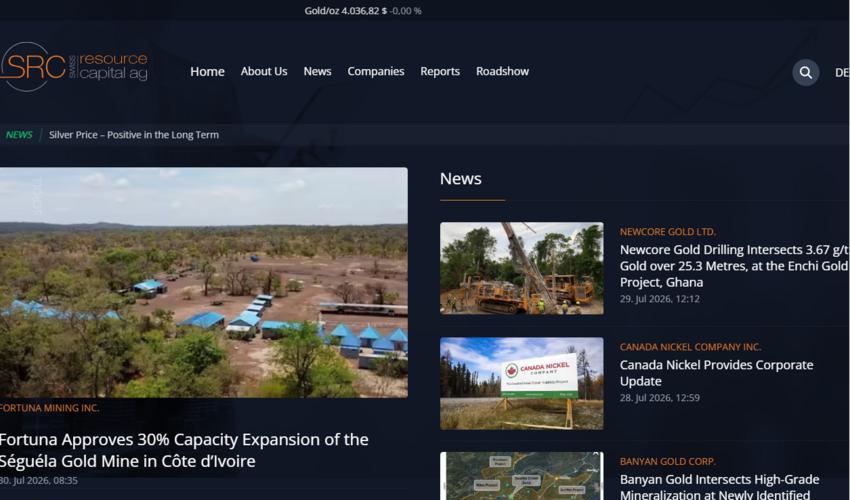Open the Reports menu item
This screenshot has width=850, height=500.
pyautogui.click(x=440, y=72)
